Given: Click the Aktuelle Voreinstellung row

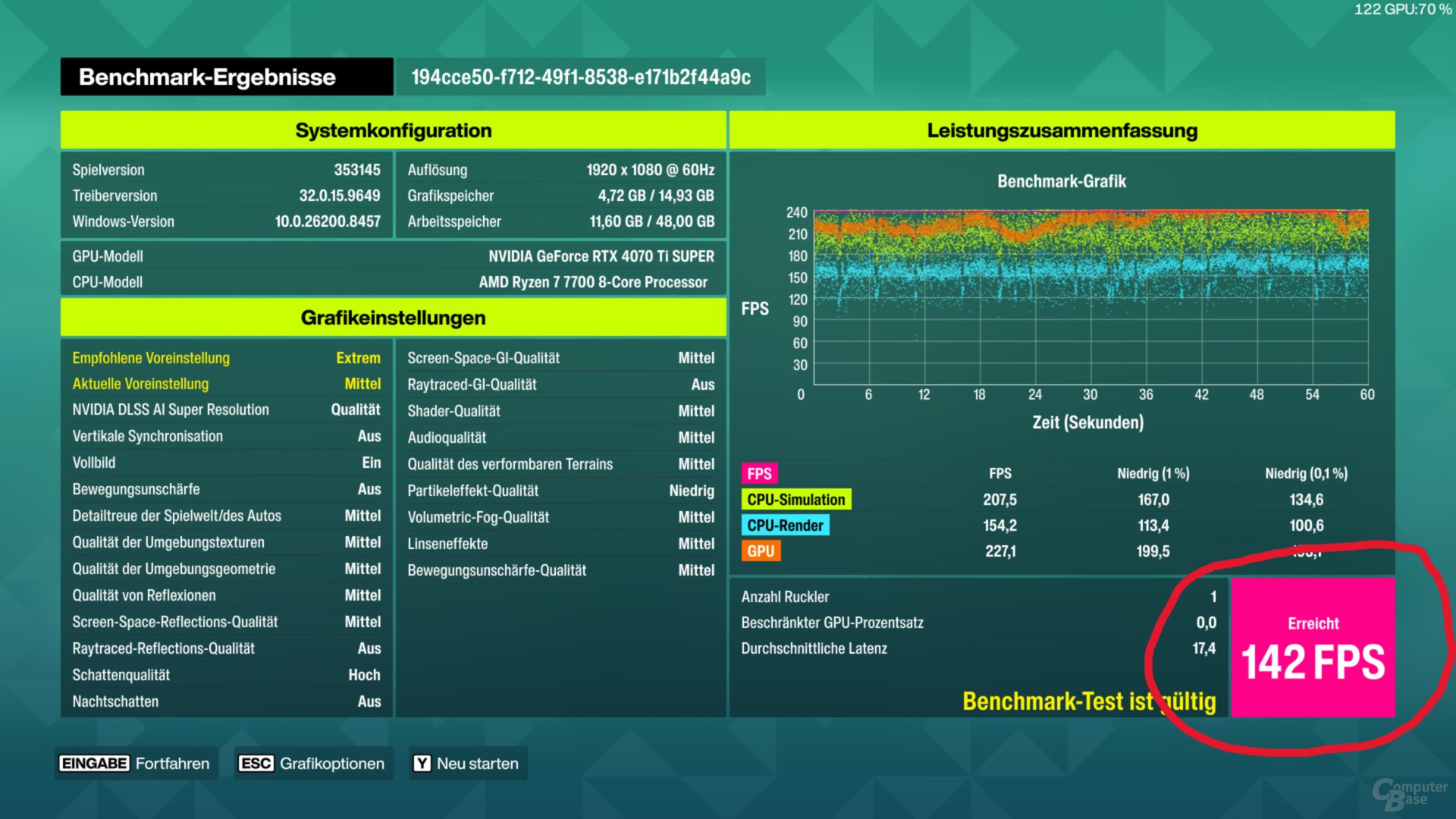Looking at the screenshot, I should (x=226, y=384).
